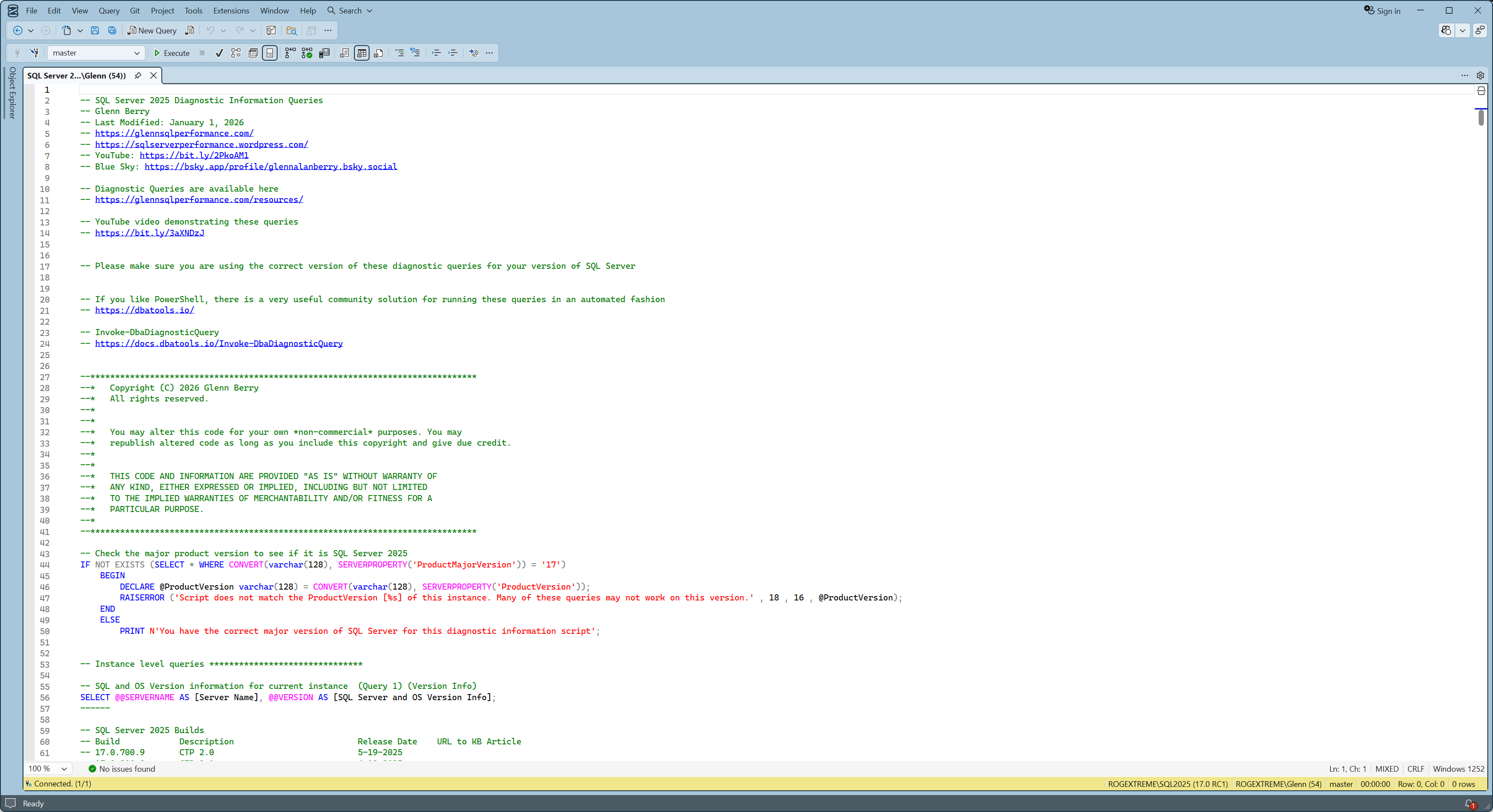Viewport: 1493px width, 812px height.
Task: Toggle Results to Grid option
Action: (x=362, y=53)
